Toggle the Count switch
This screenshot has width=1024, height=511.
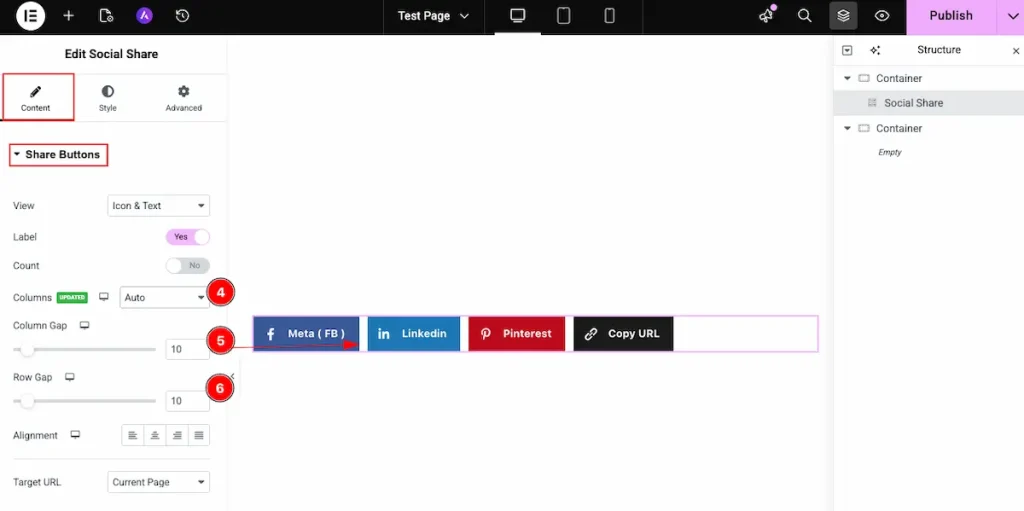tap(188, 266)
